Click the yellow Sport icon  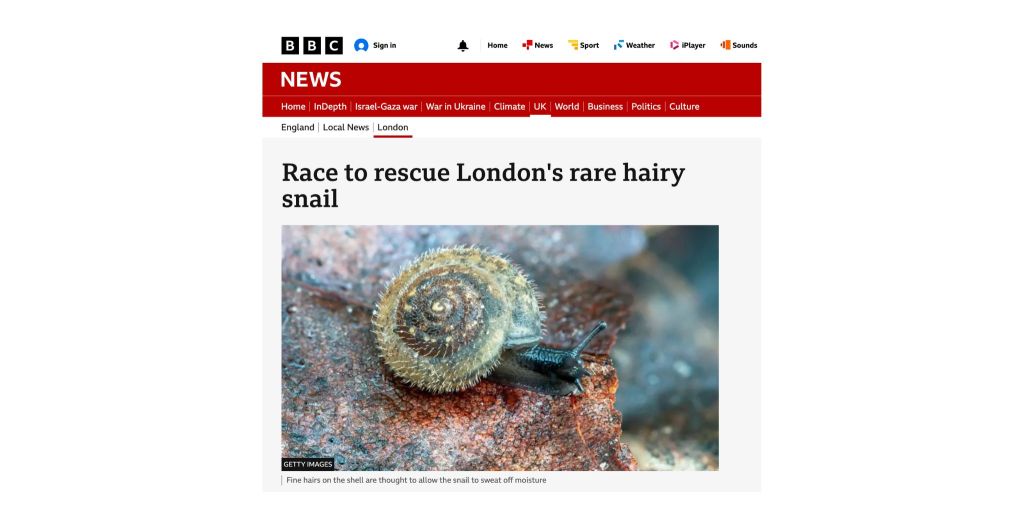[x=573, y=45]
